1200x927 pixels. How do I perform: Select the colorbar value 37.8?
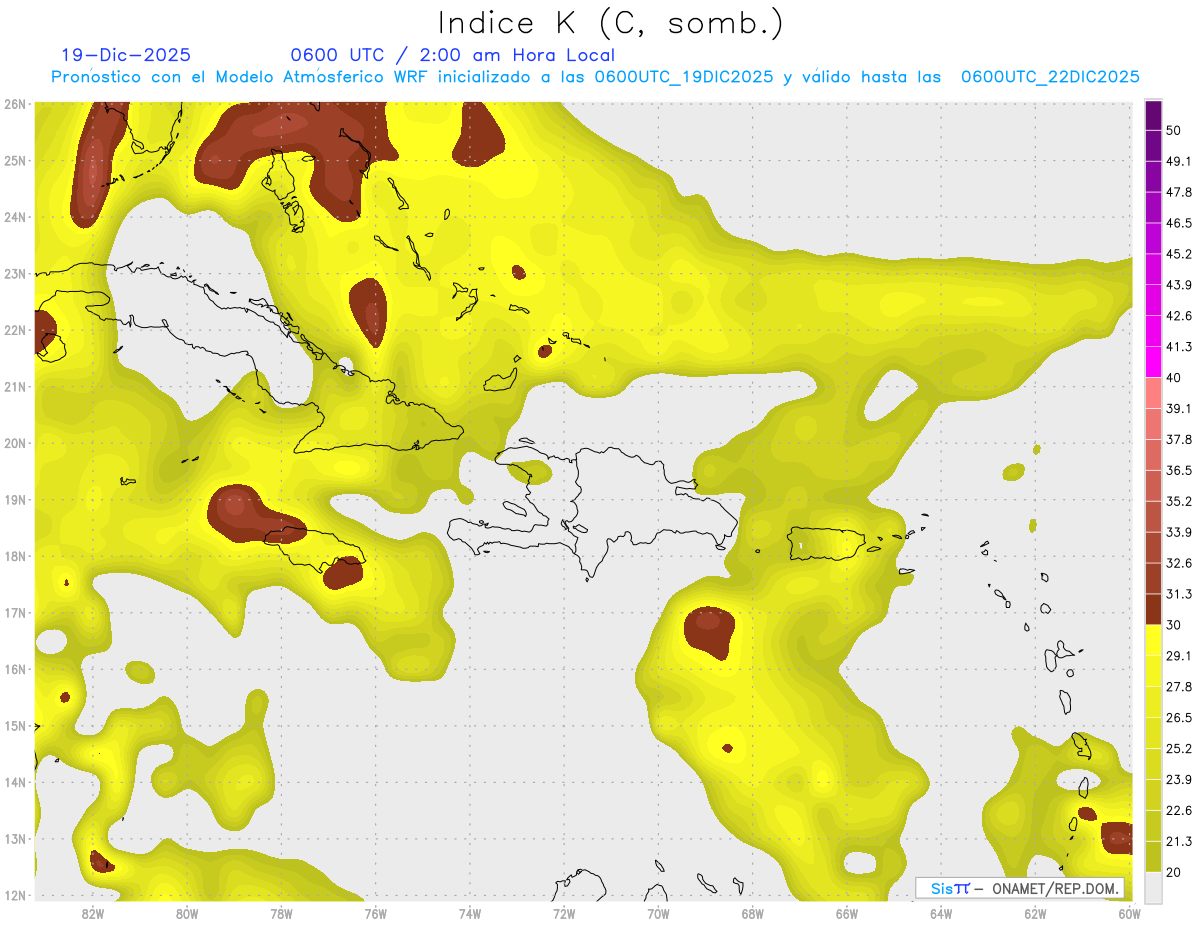tap(1180, 440)
